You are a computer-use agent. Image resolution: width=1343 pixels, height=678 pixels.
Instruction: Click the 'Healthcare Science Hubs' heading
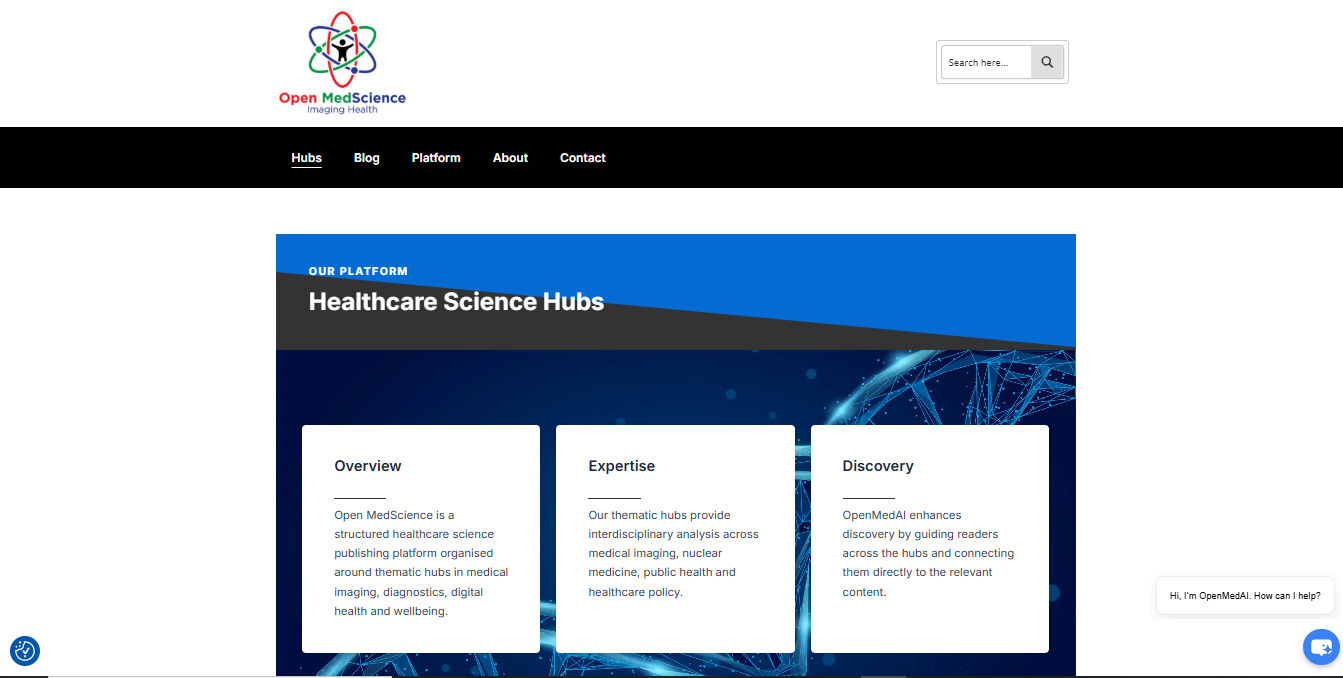coord(456,302)
